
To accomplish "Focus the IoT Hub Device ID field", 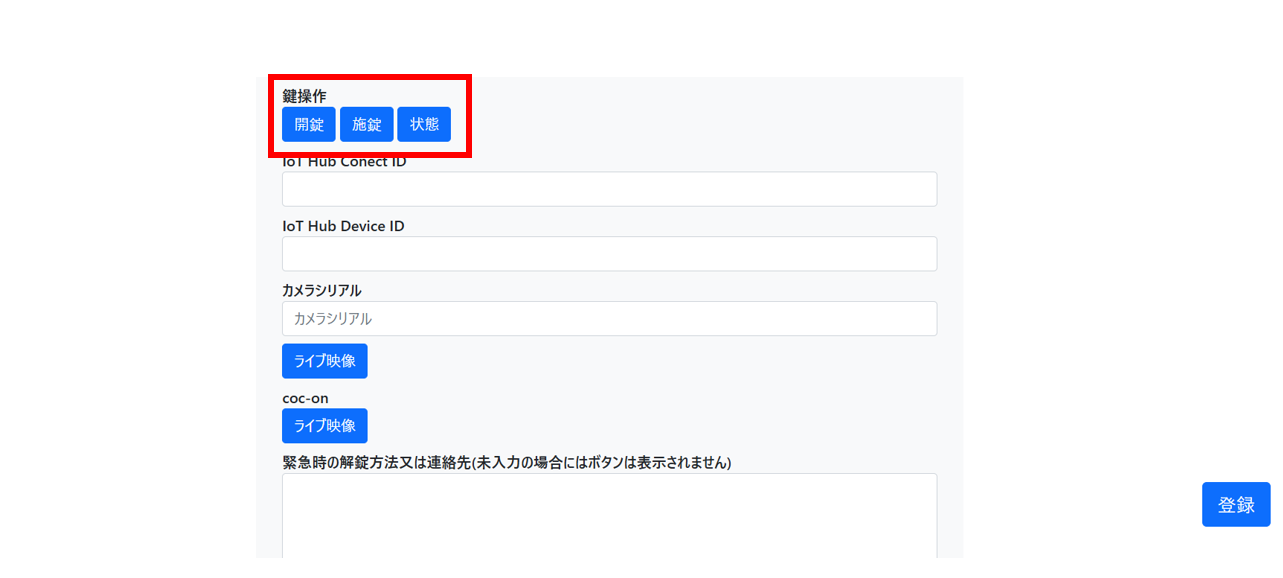I will click(x=609, y=254).
